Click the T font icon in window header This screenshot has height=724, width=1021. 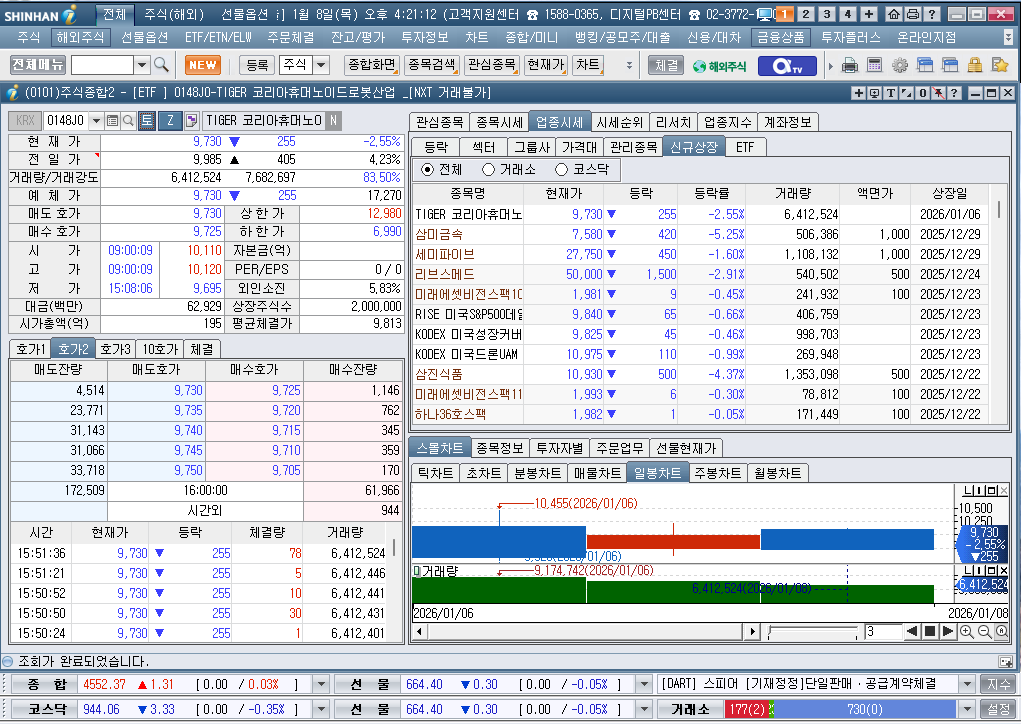coord(890,93)
